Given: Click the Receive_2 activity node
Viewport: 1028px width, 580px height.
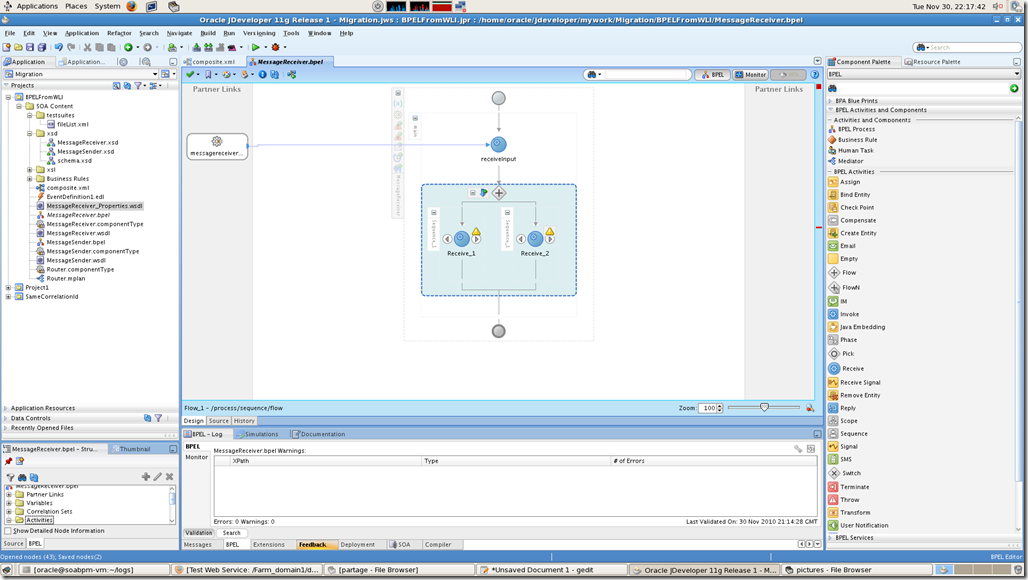Looking at the screenshot, I should [535, 239].
